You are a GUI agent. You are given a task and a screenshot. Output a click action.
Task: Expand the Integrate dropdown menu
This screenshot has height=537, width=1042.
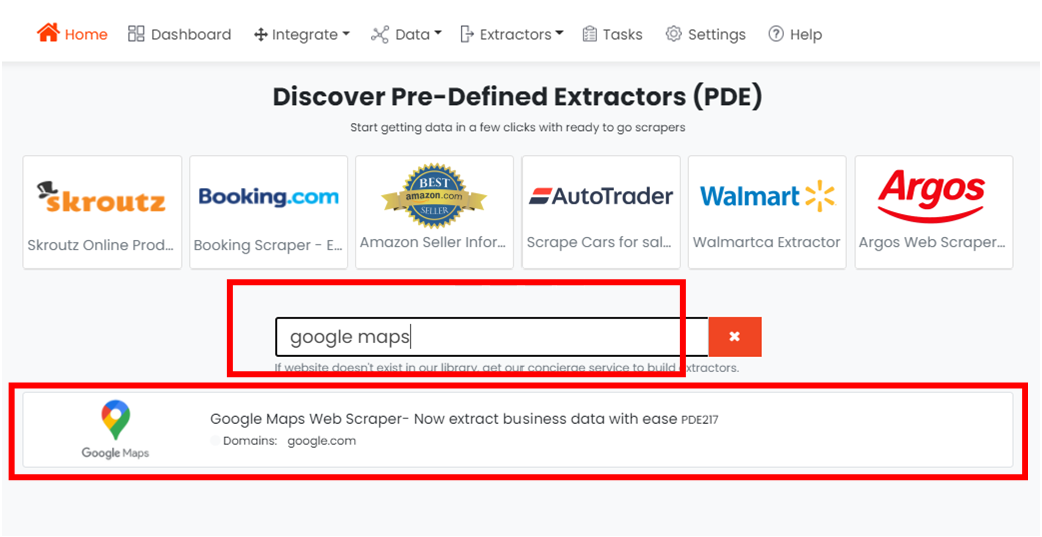(302, 35)
